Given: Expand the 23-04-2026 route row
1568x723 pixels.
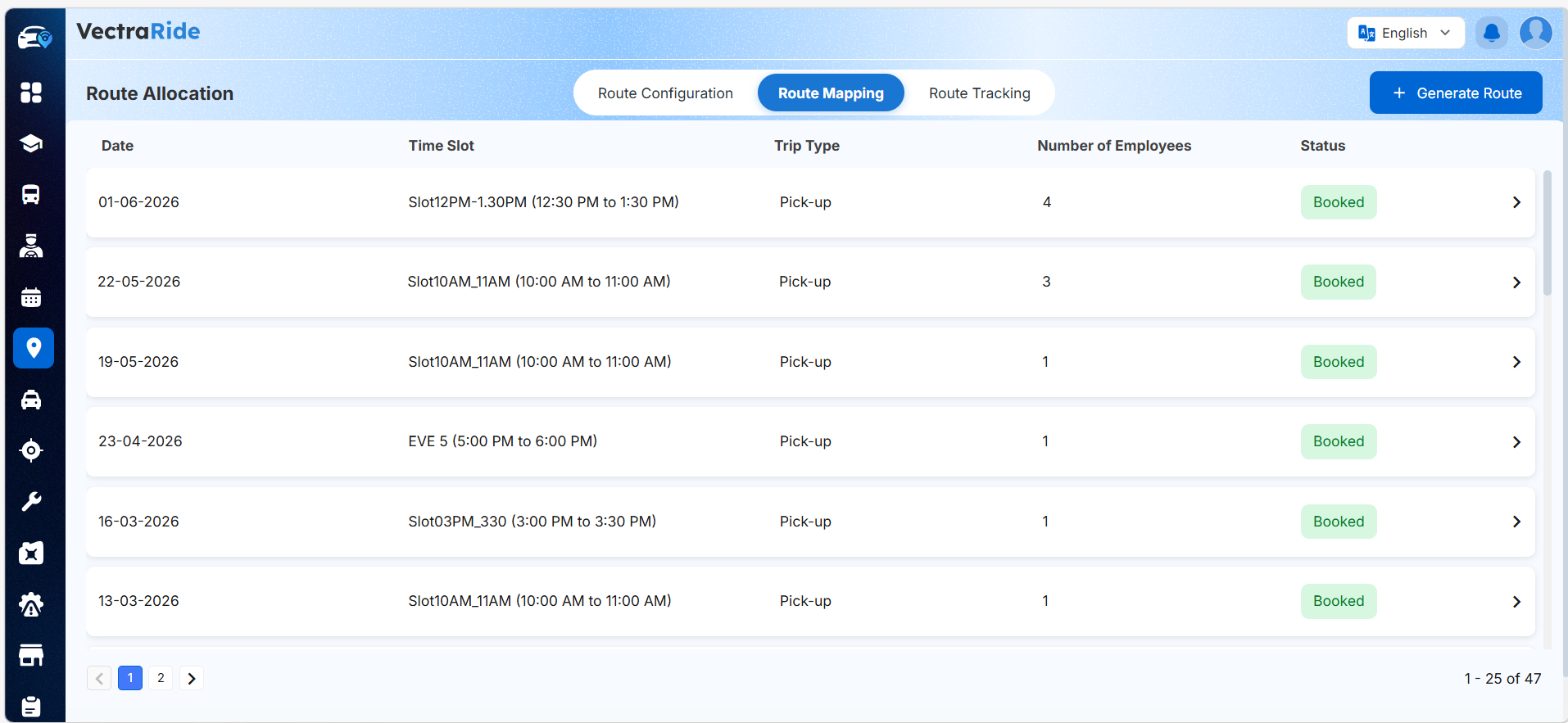Looking at the screenshot, I should click(1516, 442).
